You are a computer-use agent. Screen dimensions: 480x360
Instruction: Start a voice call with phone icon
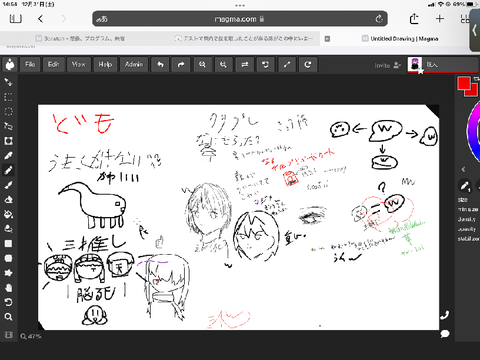[445, 315]
